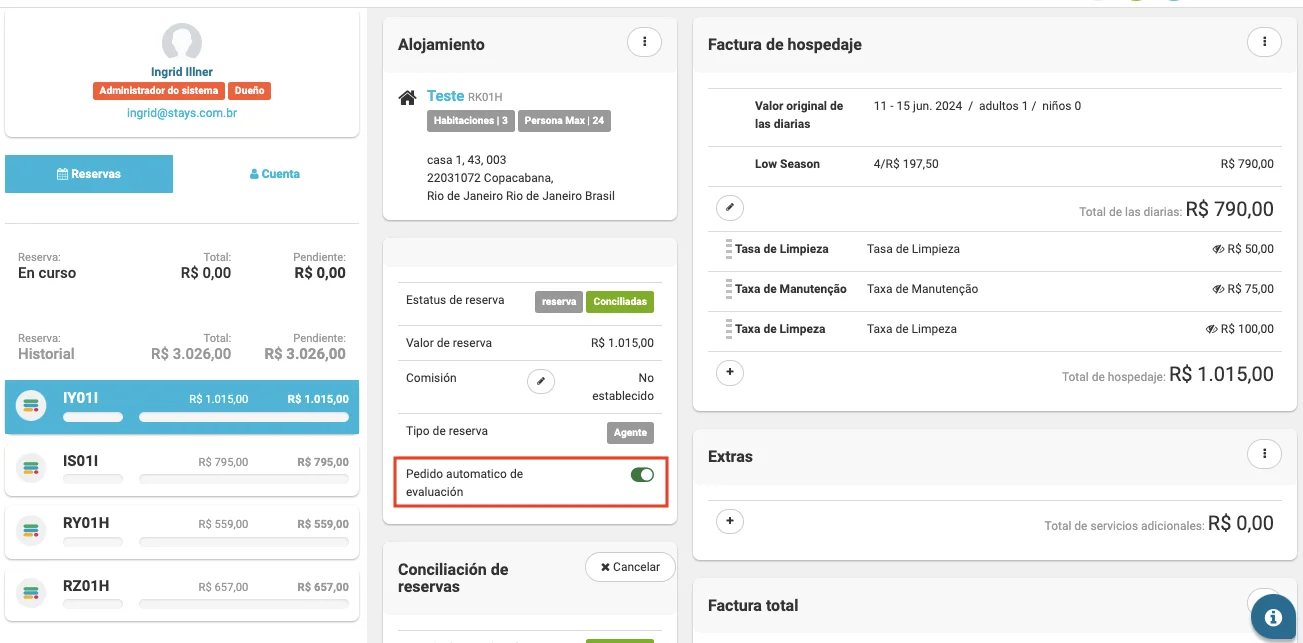
Task: Toggle visibility of the R$ 100,00 Taxa de Limpeza
Action: coord(1212,329)
